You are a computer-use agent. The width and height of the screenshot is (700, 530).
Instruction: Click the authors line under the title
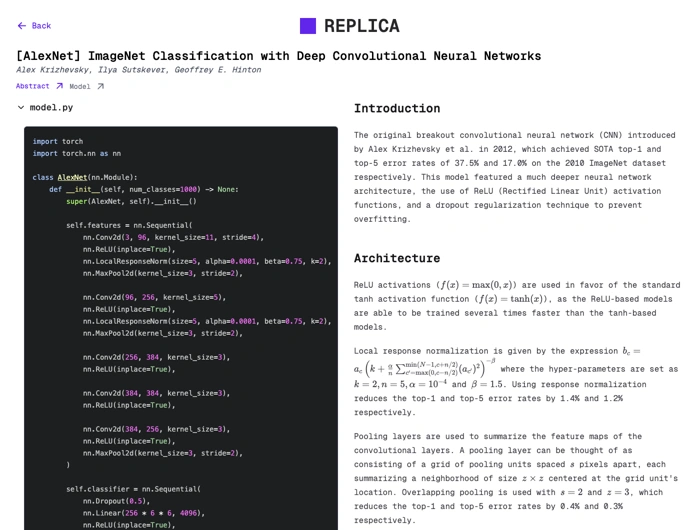138,70
